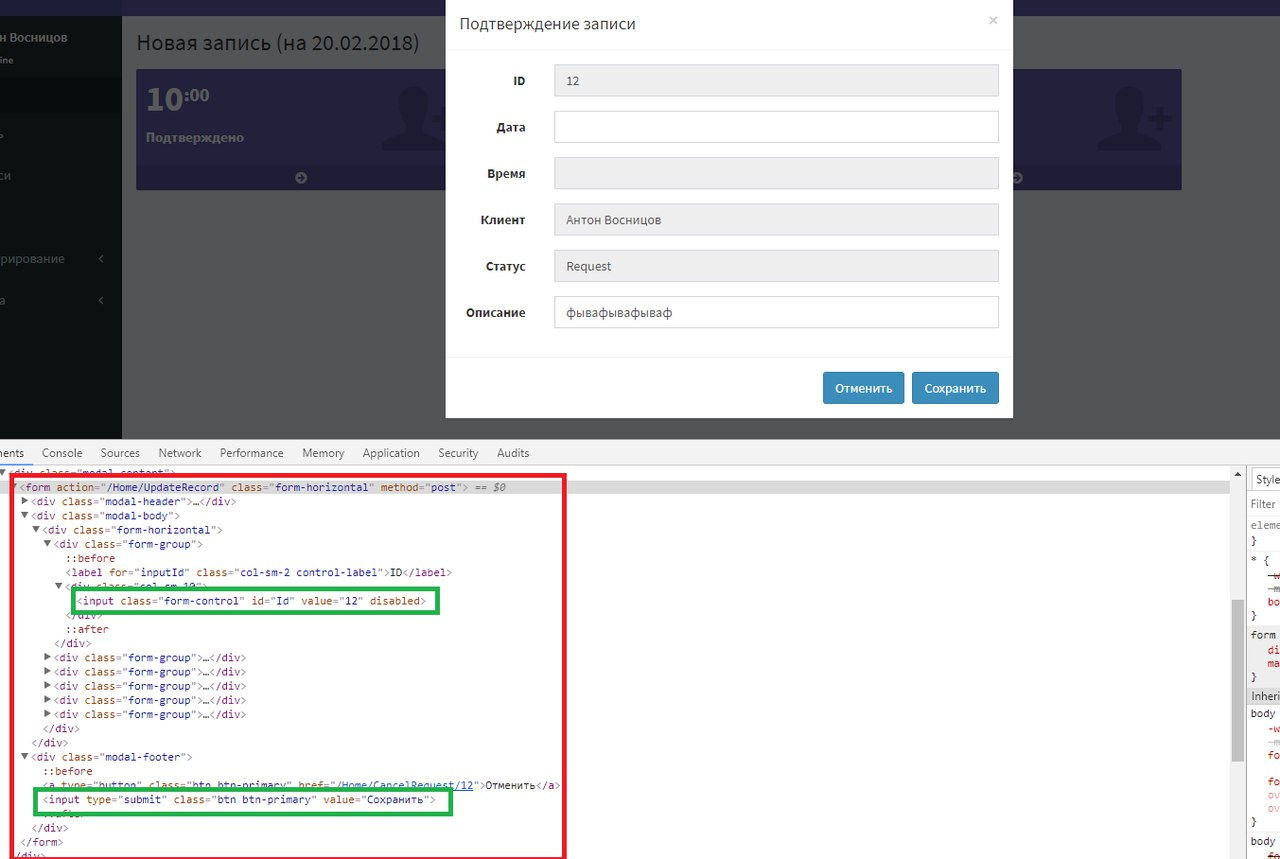Click the Статус field showing Request
This screenshot has height=859, width=1280.
[x=776, y=266]
